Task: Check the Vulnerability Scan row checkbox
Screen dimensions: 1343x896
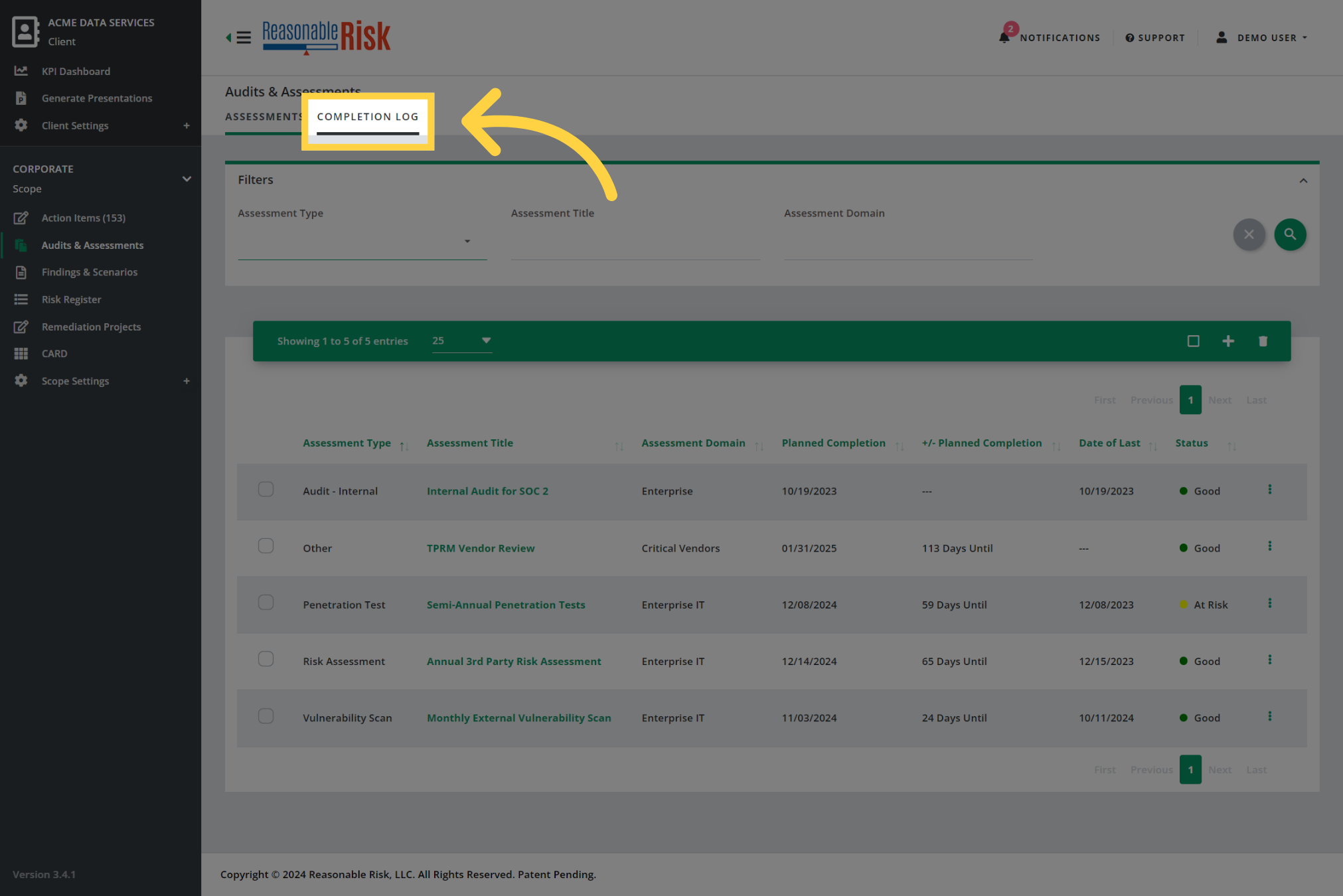Action: click(266, 715)
